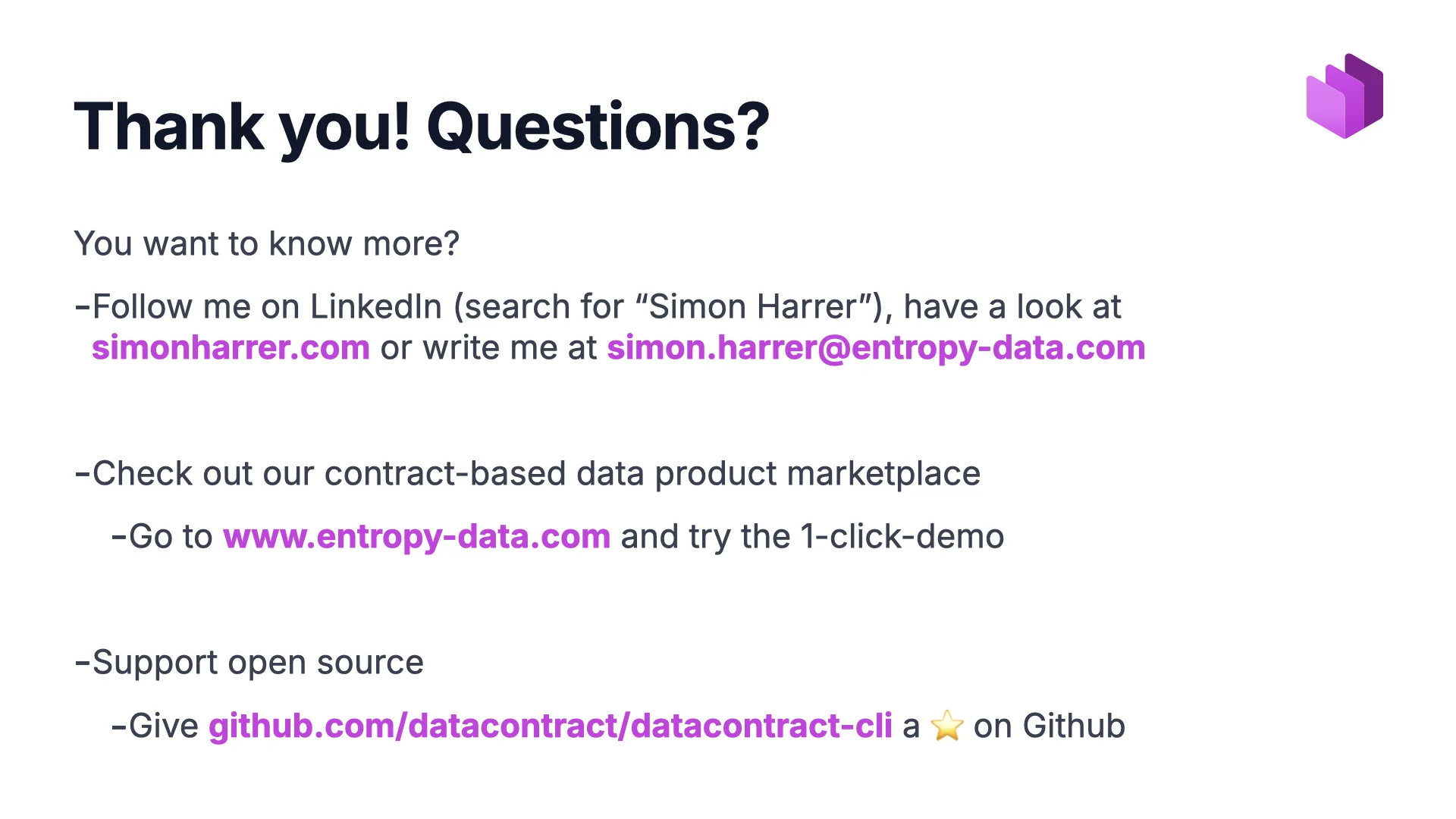1456x819 pixels.
Task: Click the "You want to know more?" text
Action: coord(266,244)
